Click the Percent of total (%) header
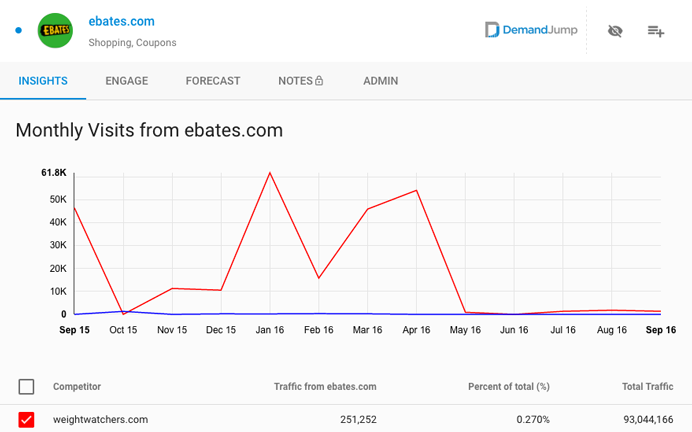The width and height of the screenshot is (692, 432). [x=509, y=387]
